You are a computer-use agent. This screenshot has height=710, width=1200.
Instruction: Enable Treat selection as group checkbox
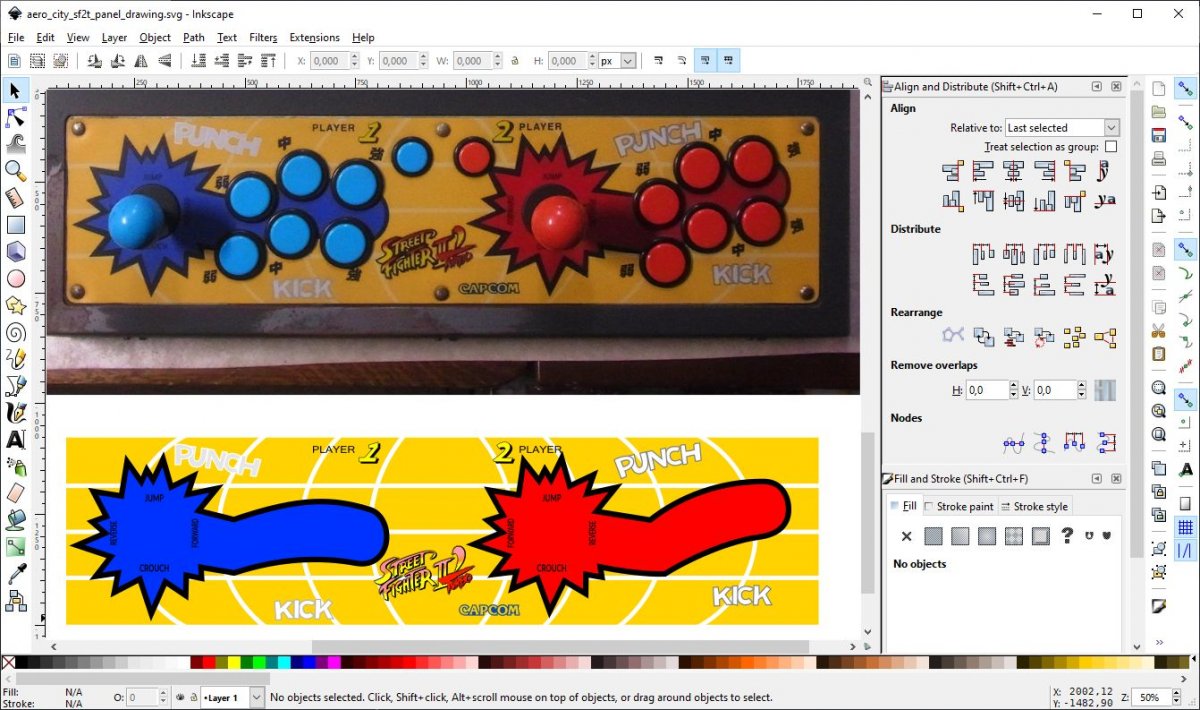coord(1111,147)
